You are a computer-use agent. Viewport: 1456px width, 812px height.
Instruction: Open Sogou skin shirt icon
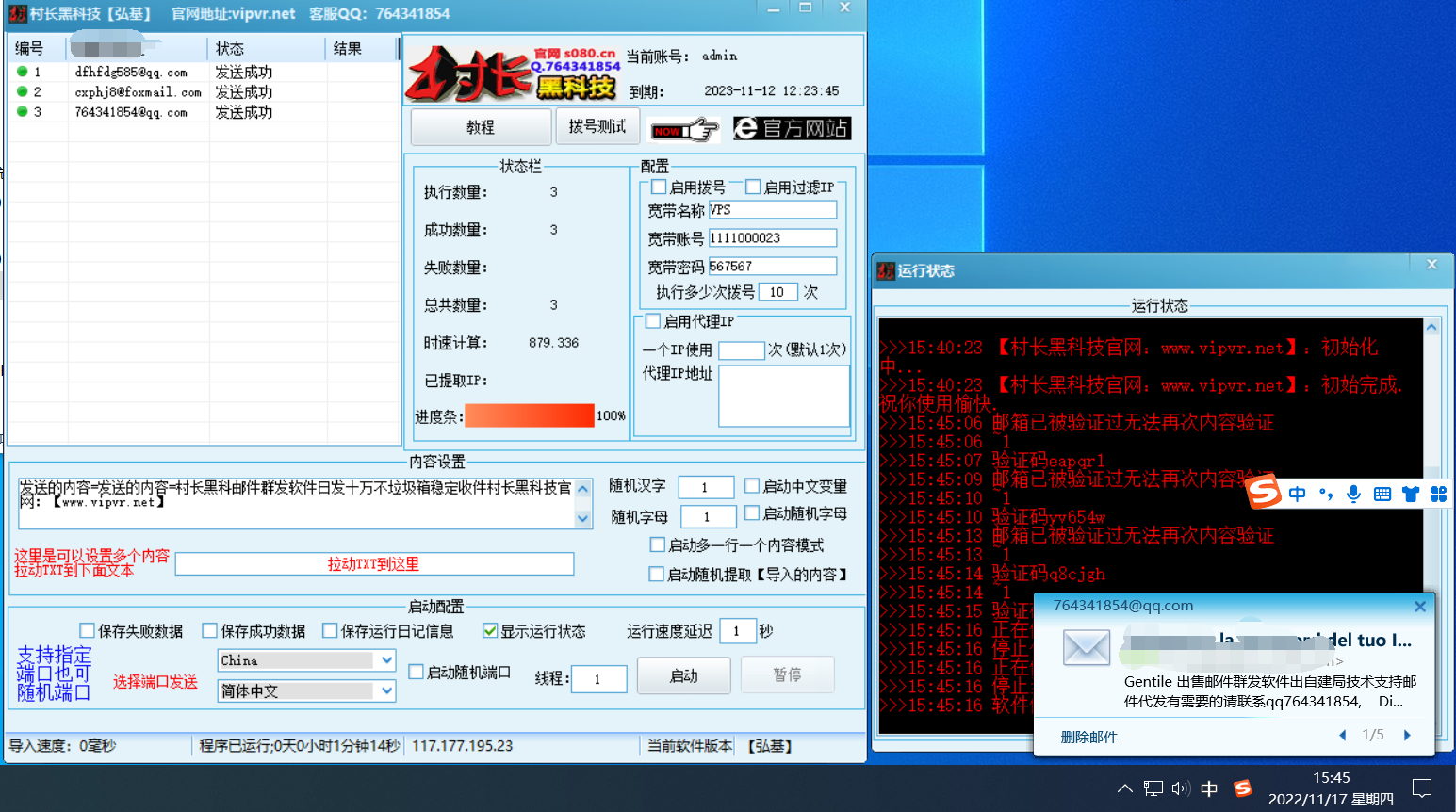[1411, 494]
